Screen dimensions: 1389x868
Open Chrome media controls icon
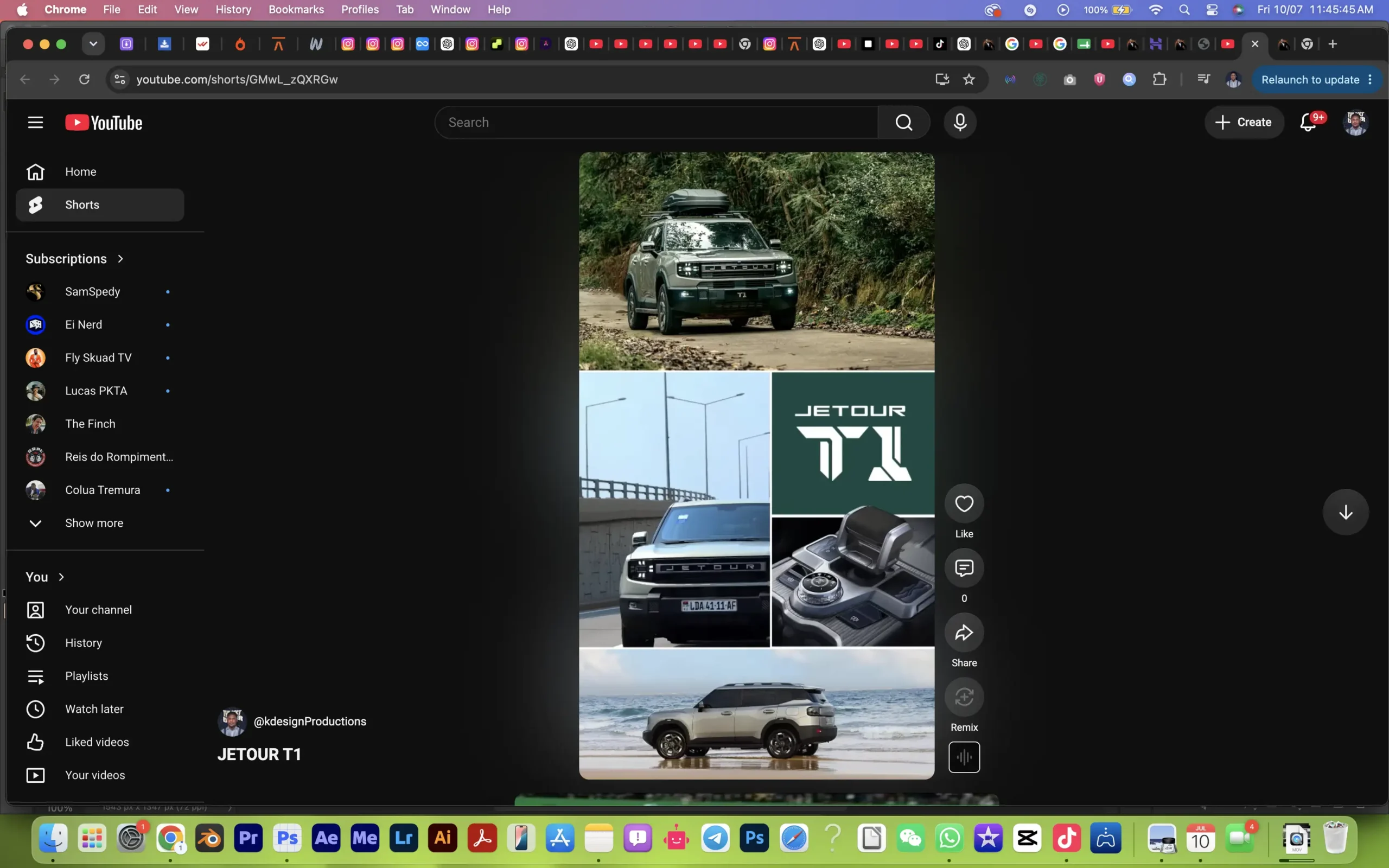(1203, 79)
